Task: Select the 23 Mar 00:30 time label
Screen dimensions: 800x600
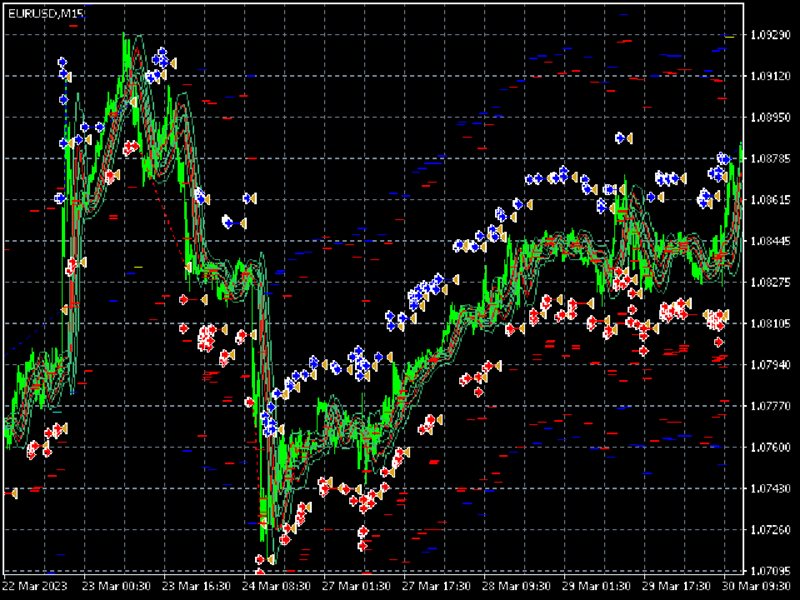Action: [116, 586]
